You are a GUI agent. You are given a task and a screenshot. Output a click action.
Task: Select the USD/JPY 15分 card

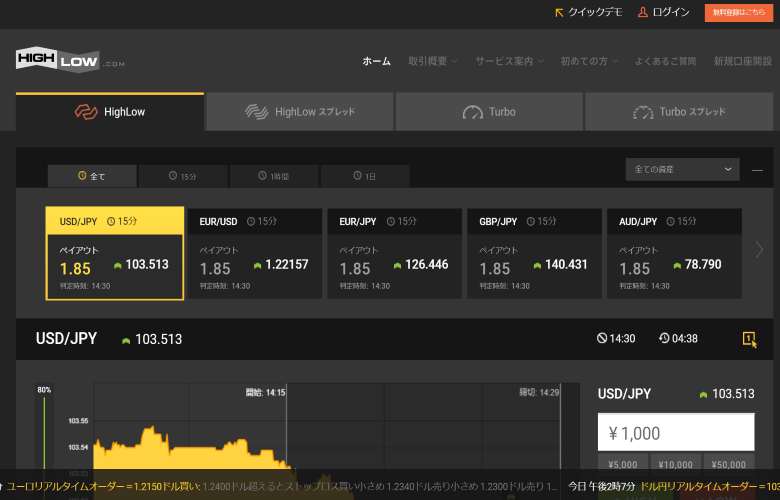click(x=115, y=253)
